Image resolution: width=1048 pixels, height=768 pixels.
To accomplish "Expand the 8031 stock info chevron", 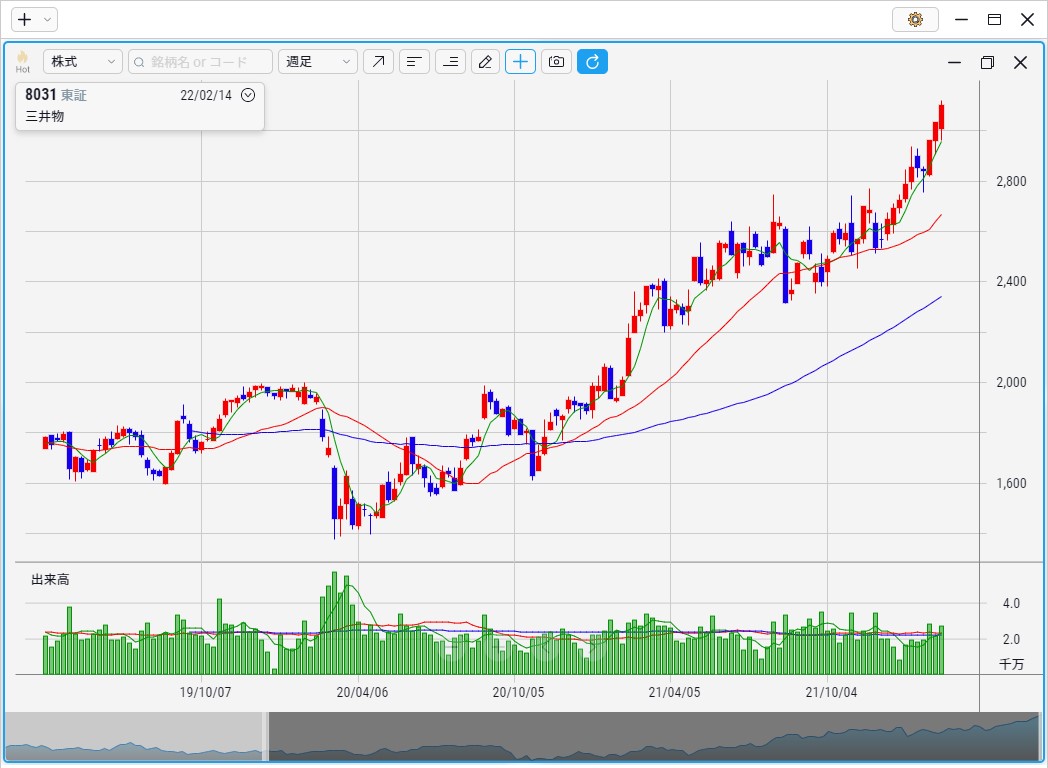I will [249, 95].
